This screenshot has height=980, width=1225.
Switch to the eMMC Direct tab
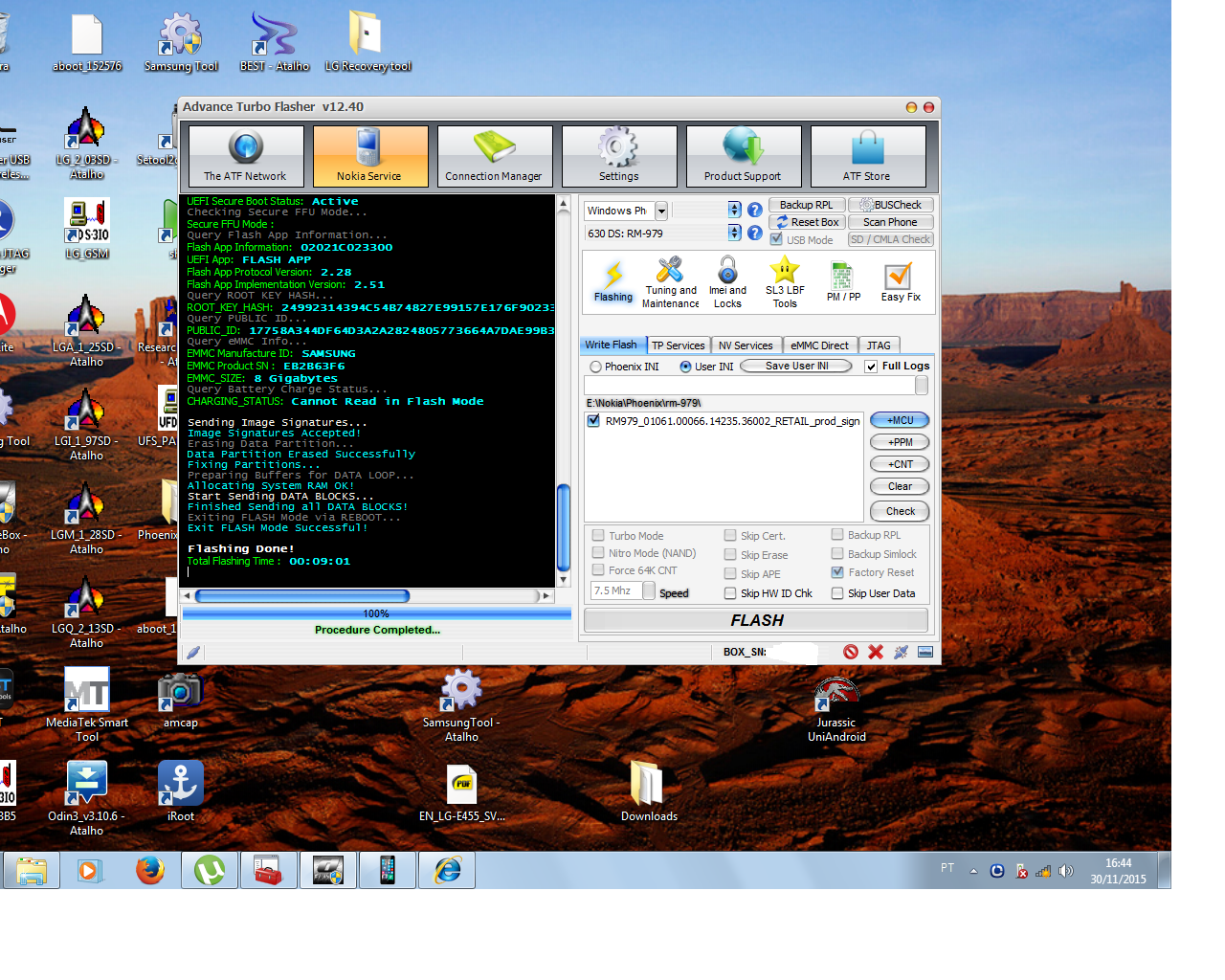(819, 345)
